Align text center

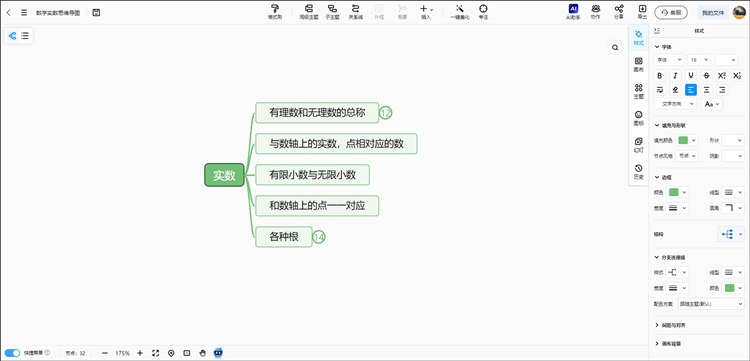[x=706, y=89]
